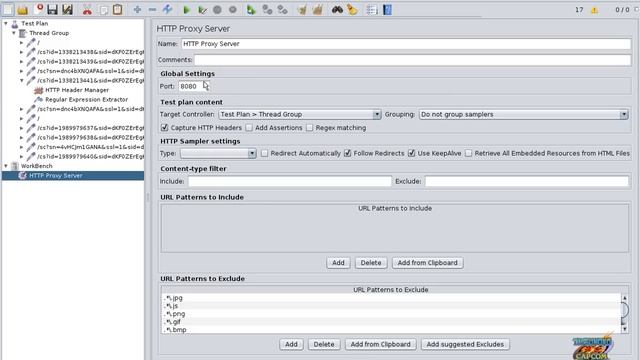Image resolution: width=640 pixels, height=360 pixels.
Task: Select the HTTP Header Manager tree item
Action: 77,90
